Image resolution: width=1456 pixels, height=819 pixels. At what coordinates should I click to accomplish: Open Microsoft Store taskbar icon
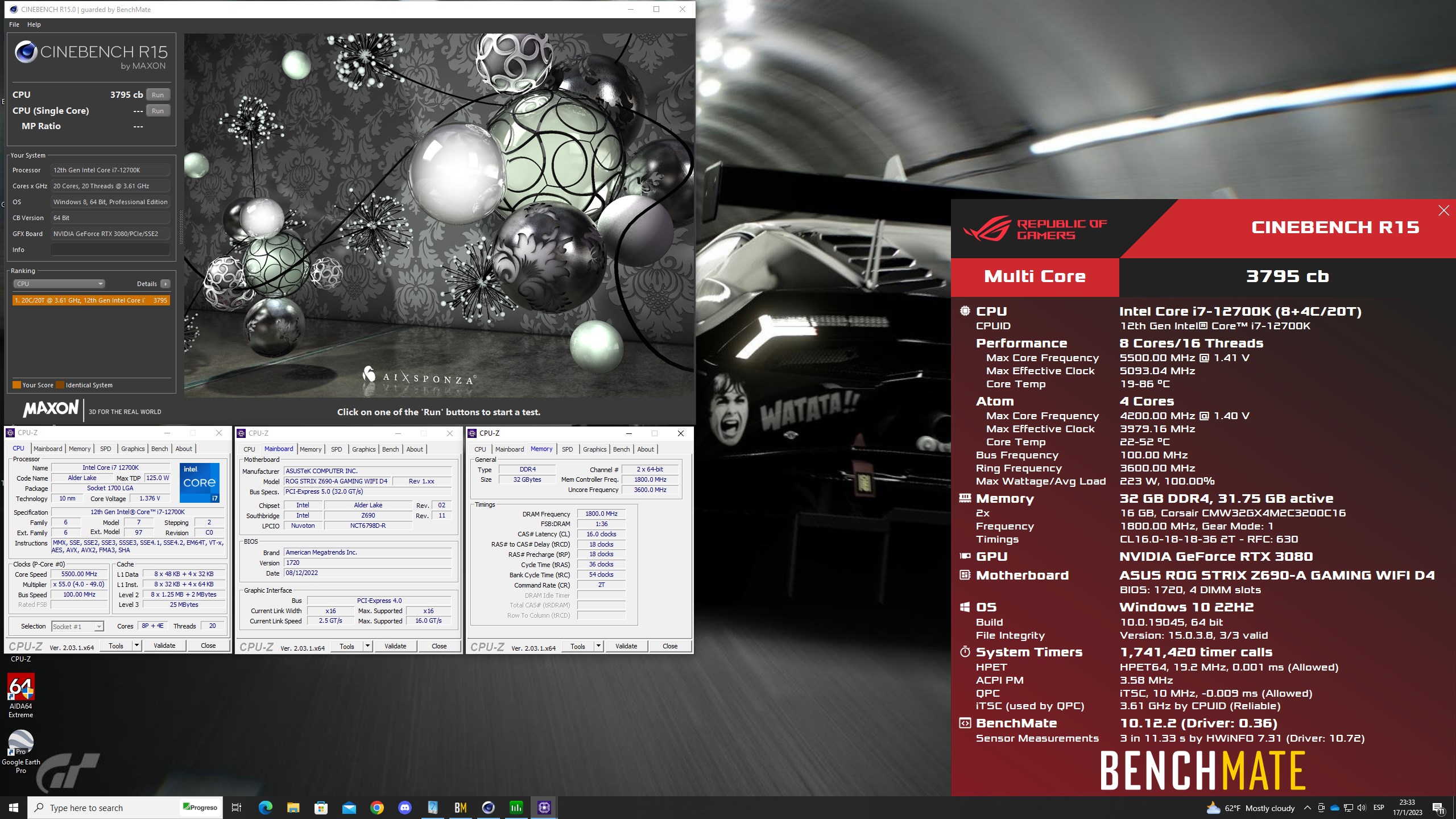[x=321, y=808]
